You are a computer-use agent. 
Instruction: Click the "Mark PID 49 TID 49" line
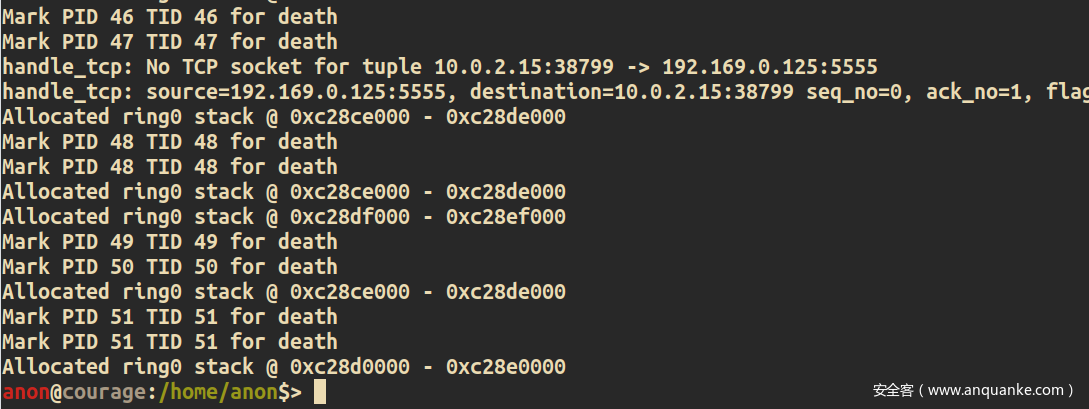[x=169, y=241]
